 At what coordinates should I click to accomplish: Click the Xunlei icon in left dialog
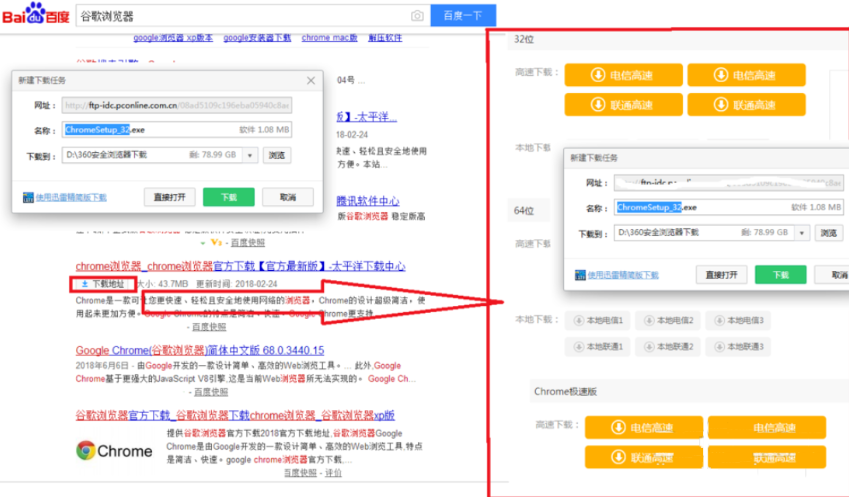tap(28, 198)
